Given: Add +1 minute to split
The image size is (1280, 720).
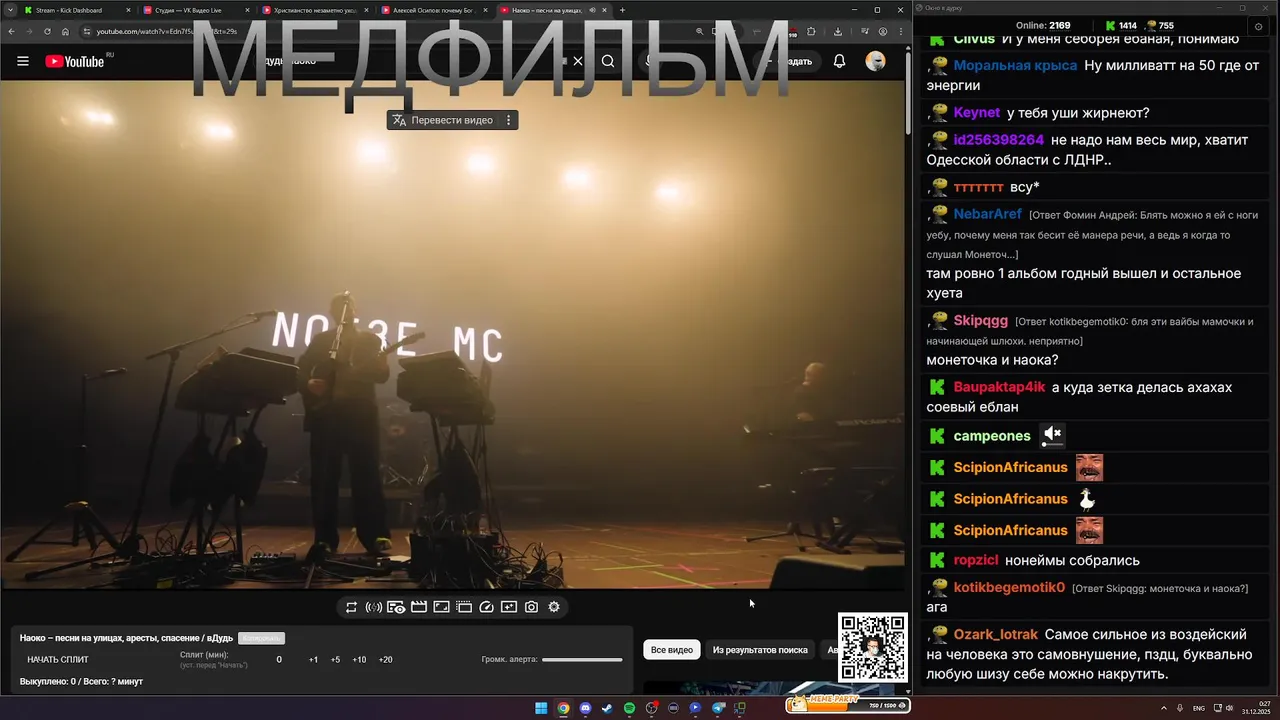Looking at the screenshot, I should pyautogui.click(x=313, y=660).
